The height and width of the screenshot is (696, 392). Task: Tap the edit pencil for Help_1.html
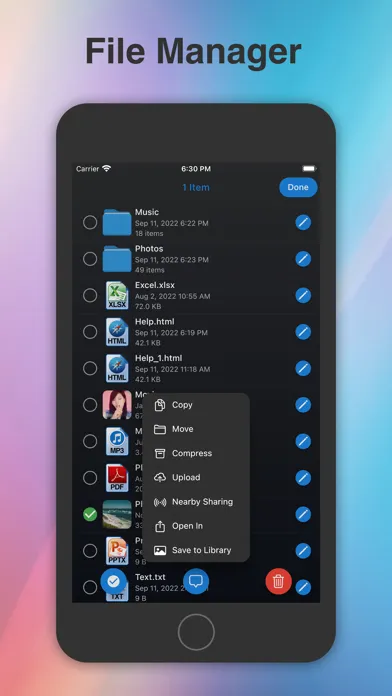[303, 368]
